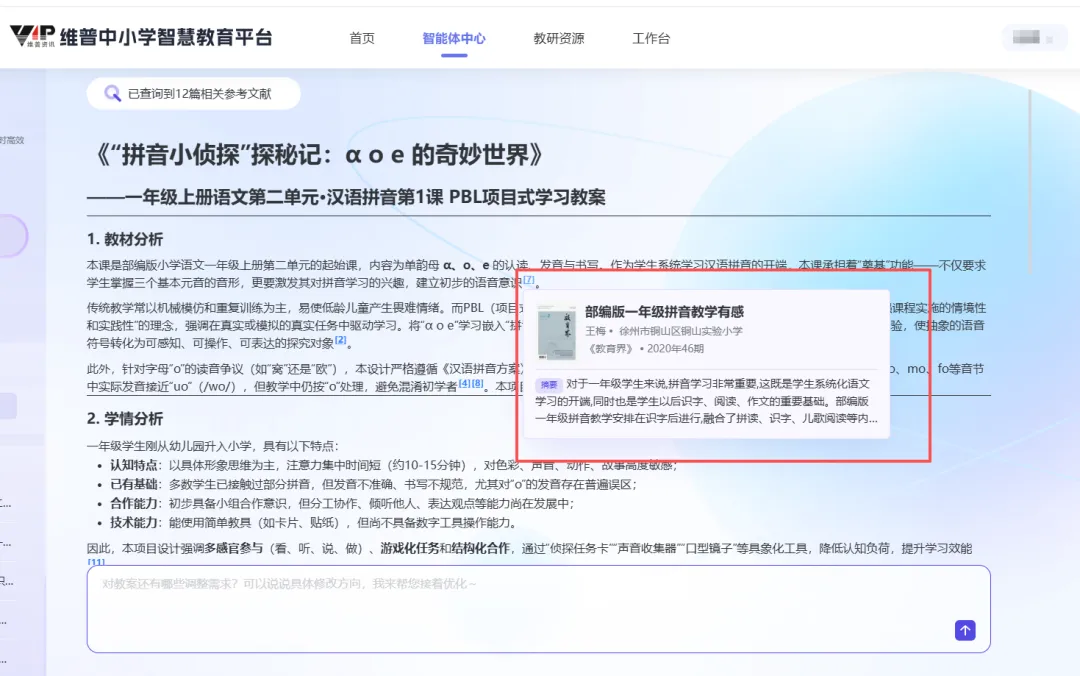Click citation reference [4]
This screenshot has height=676, width=1080.
coord(464,383)
